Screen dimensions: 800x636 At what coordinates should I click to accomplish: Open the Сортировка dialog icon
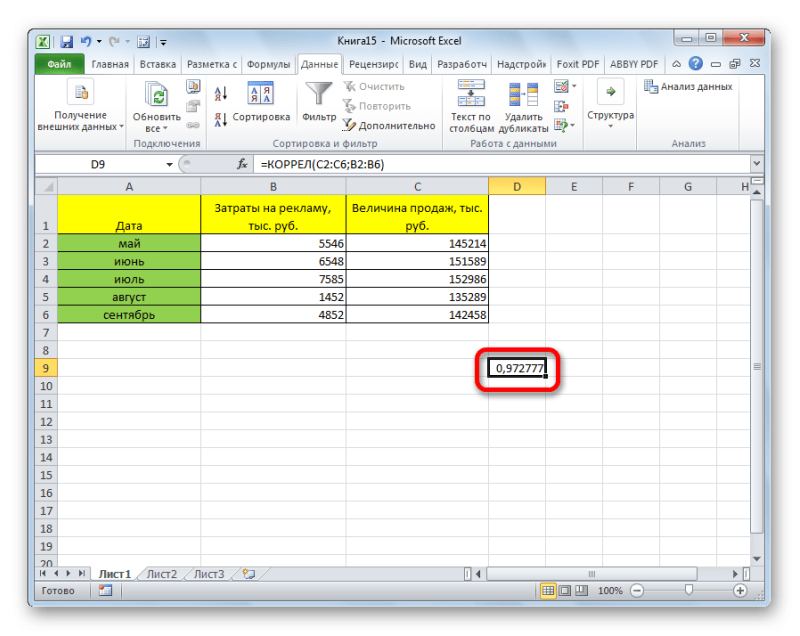[x=260, y=93]
